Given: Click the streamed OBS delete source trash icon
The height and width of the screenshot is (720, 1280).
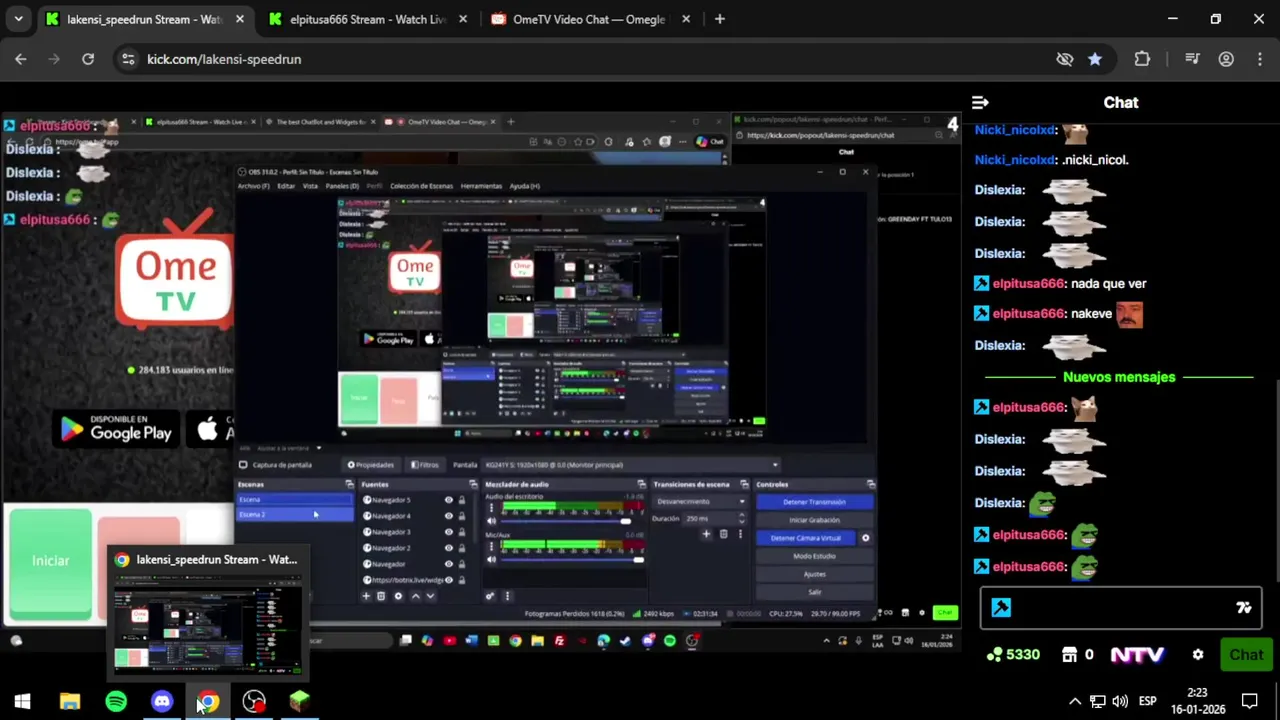Looking at the screenshot, I should [381, 596].
